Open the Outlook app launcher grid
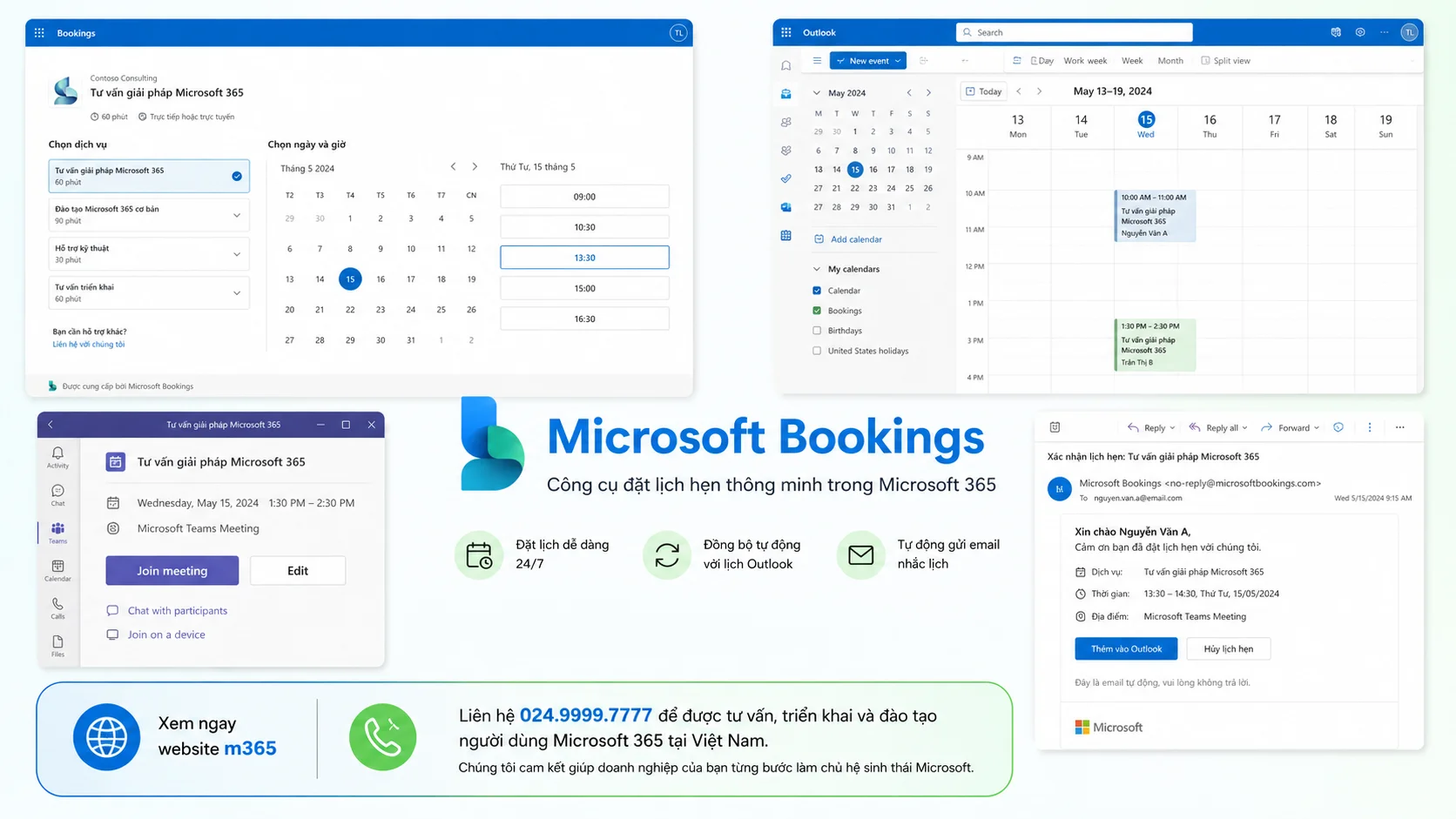 coord(786,32)
